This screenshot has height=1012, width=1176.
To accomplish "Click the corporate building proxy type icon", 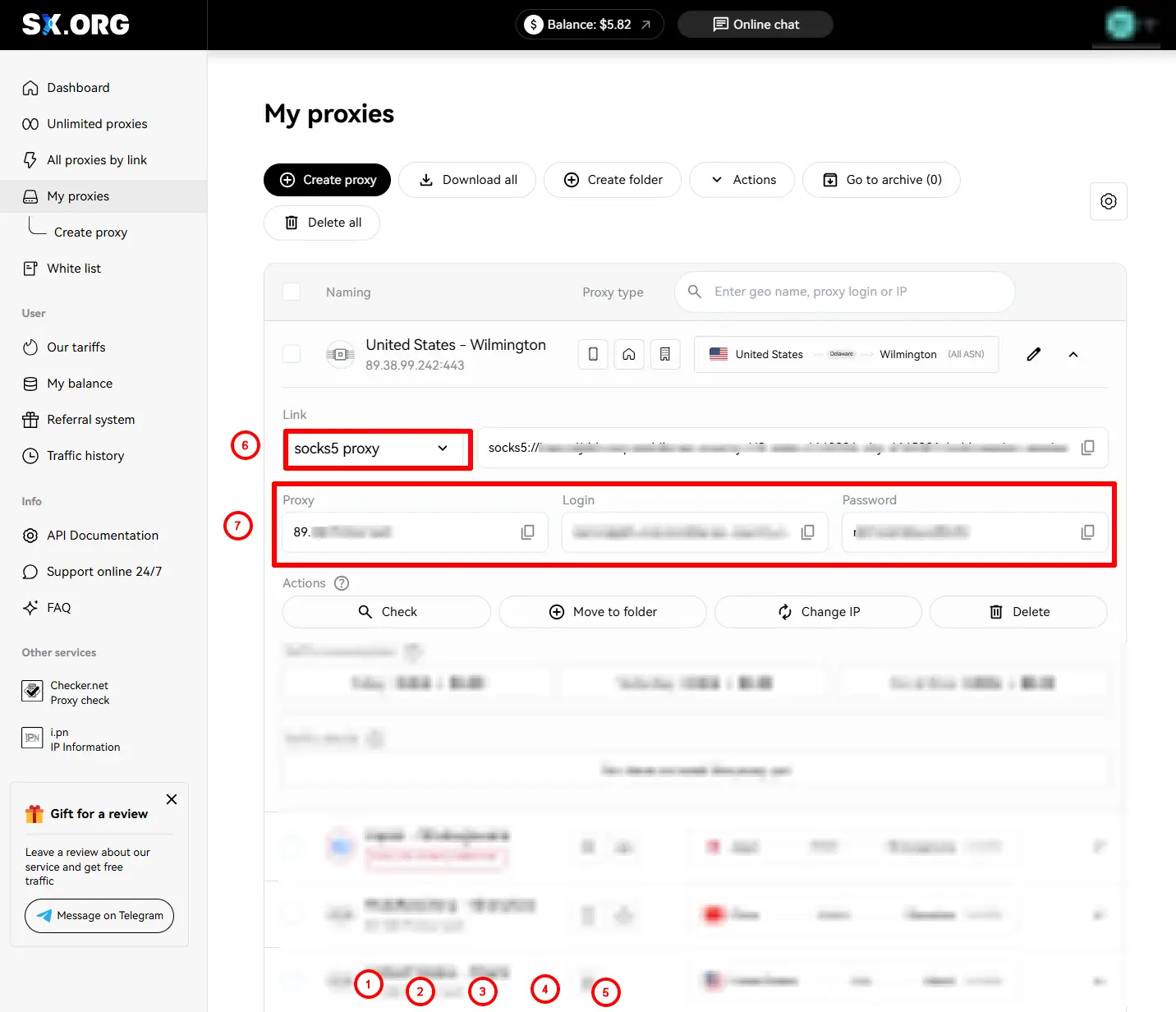I will click(665, 354).
